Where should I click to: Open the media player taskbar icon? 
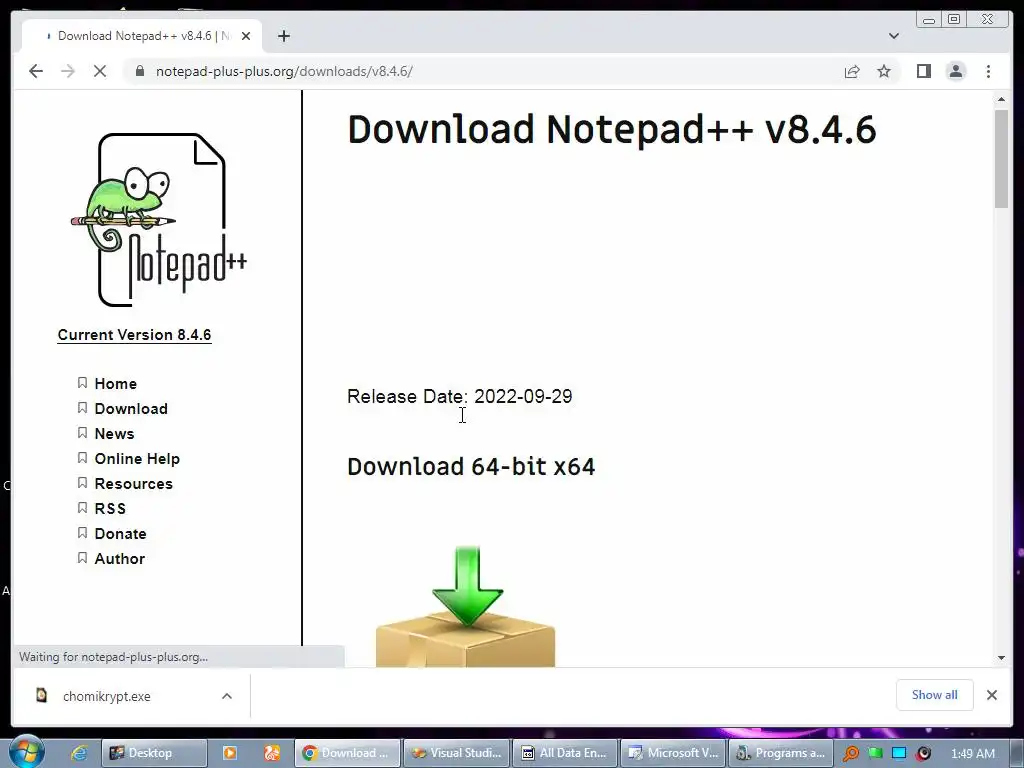pos(230,753)
